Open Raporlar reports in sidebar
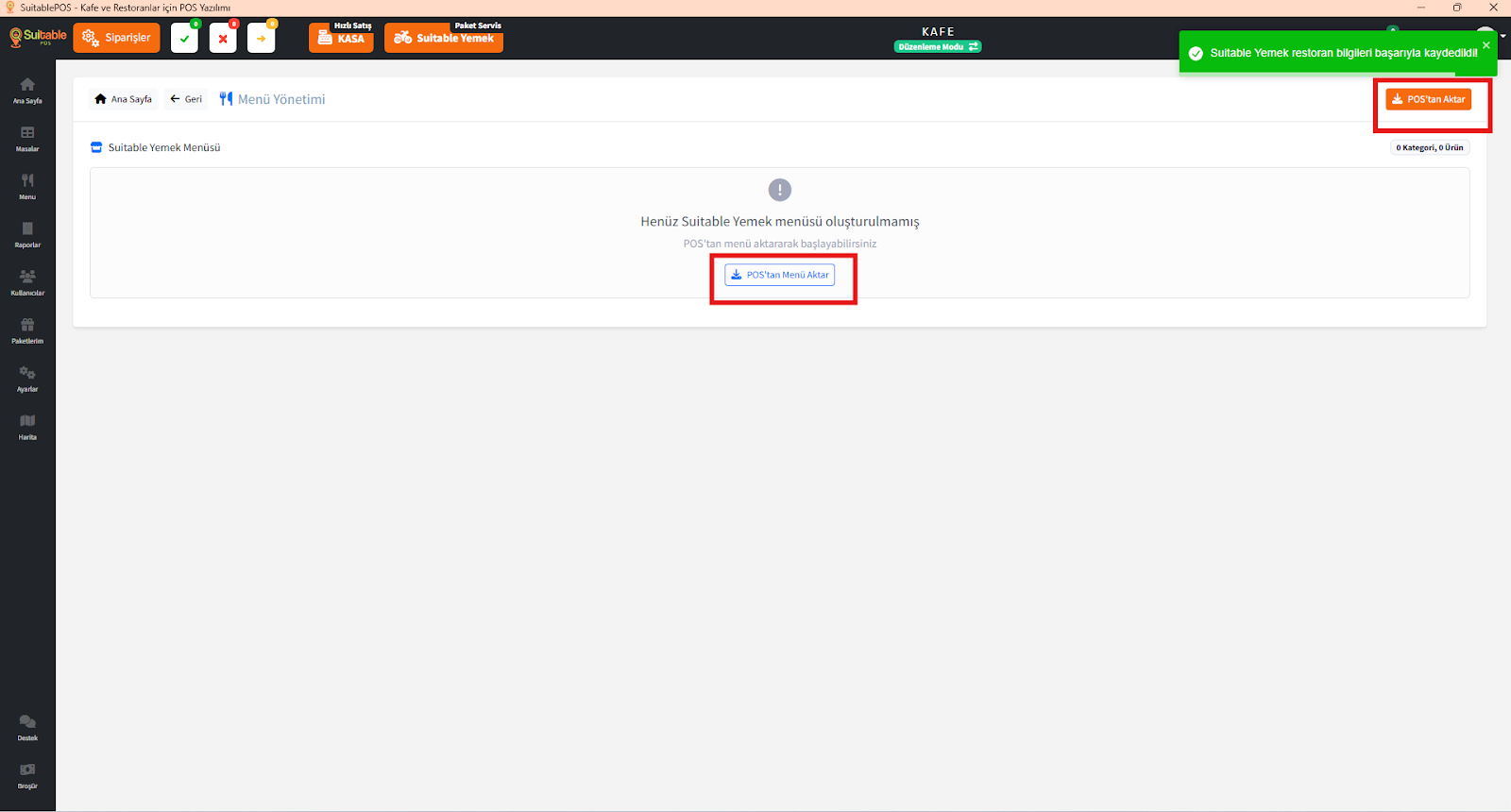1511x812 pixels. tap(27, 235)
